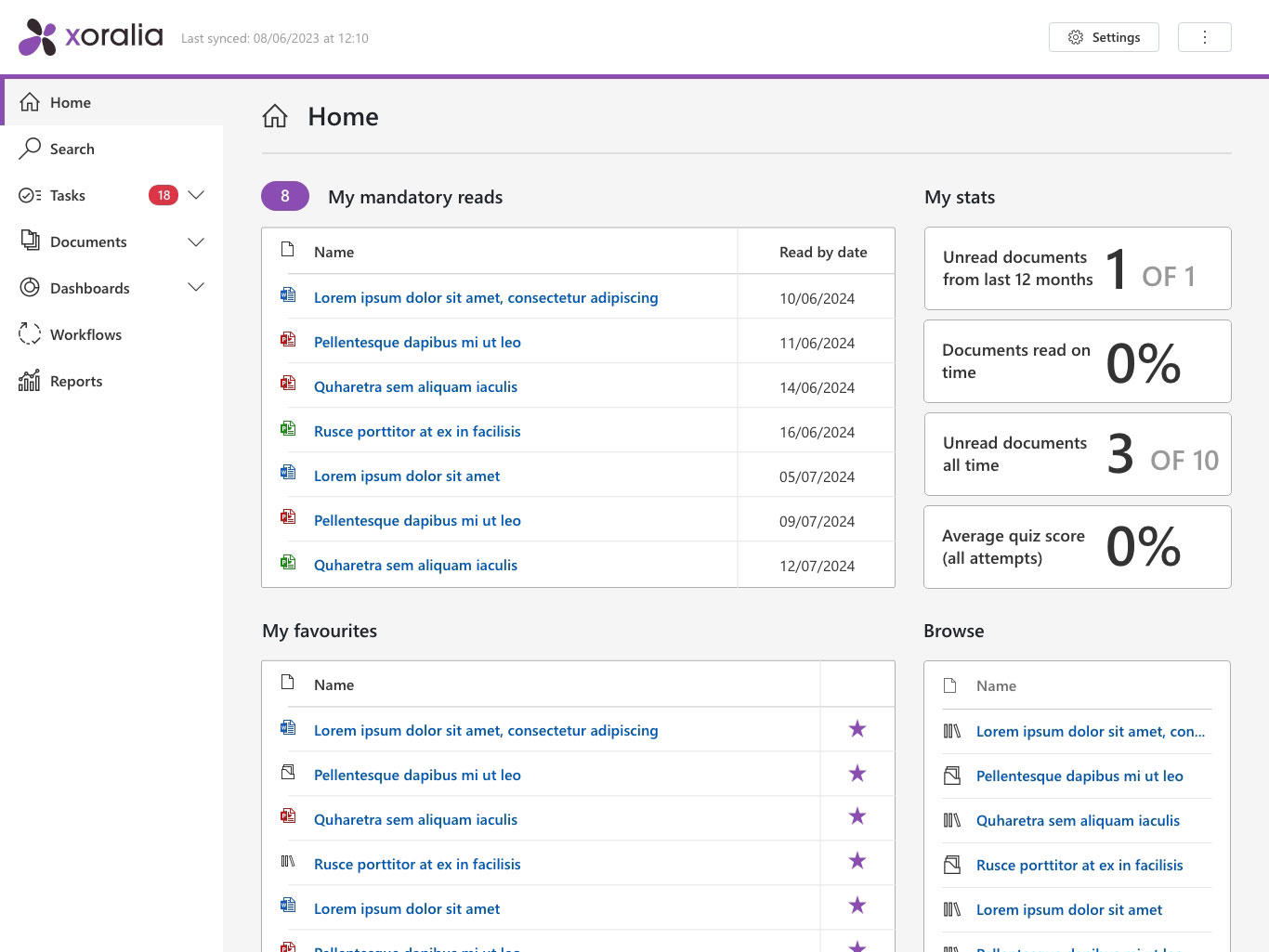Toggle the star for favourite Quharetra sem aliquam

pyautogui.click(x=857, y=816)
